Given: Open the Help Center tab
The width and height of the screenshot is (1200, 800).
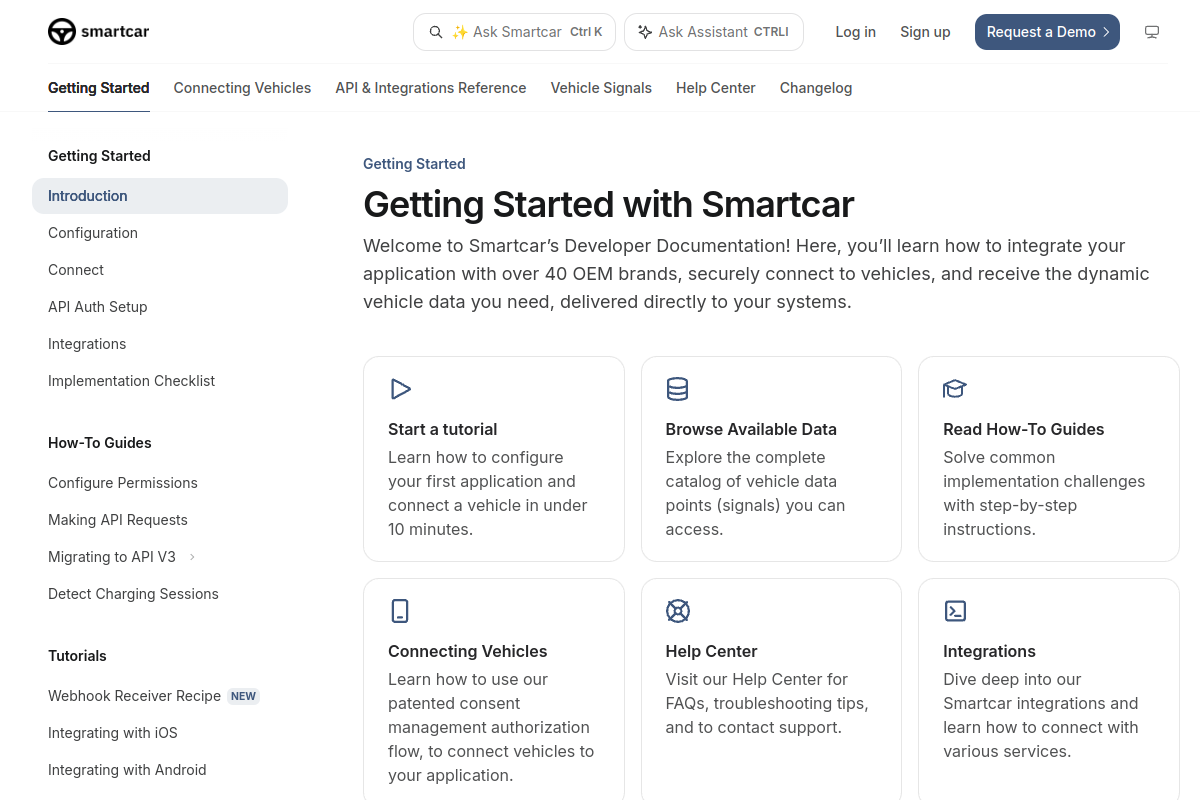Looking at the screenshot, I should [716, 88].
